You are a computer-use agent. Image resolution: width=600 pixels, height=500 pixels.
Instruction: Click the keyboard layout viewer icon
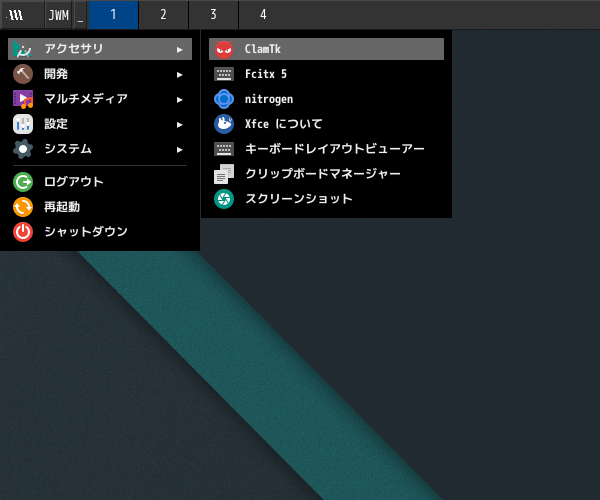tap(224, 149)
